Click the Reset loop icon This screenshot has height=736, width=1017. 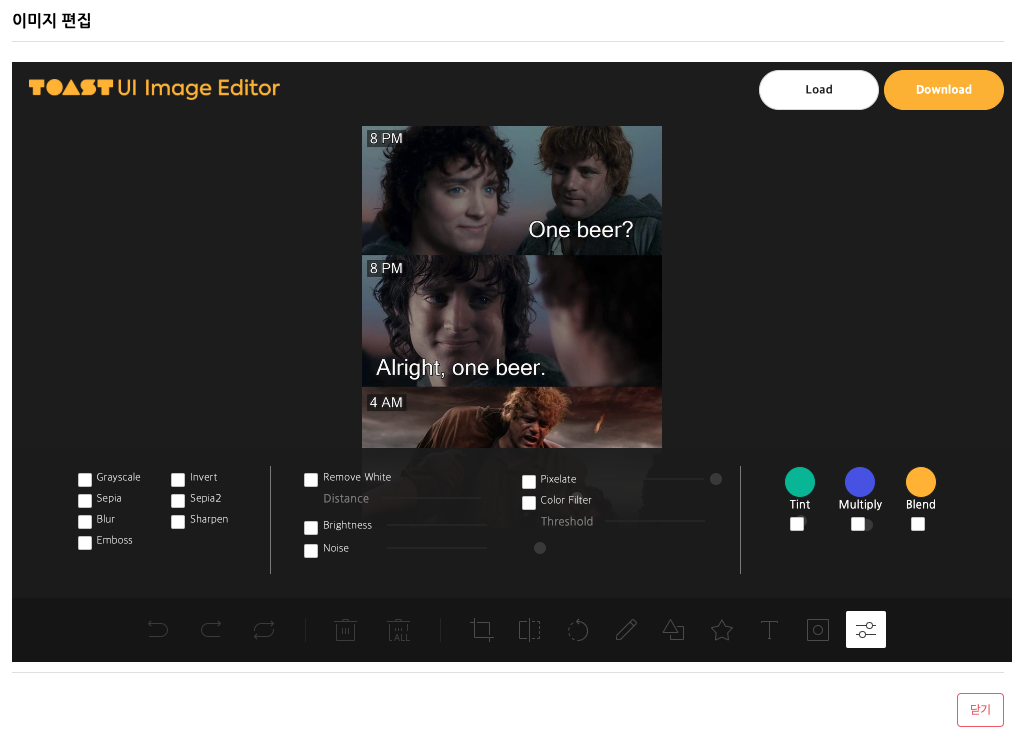tap(264, 630)
